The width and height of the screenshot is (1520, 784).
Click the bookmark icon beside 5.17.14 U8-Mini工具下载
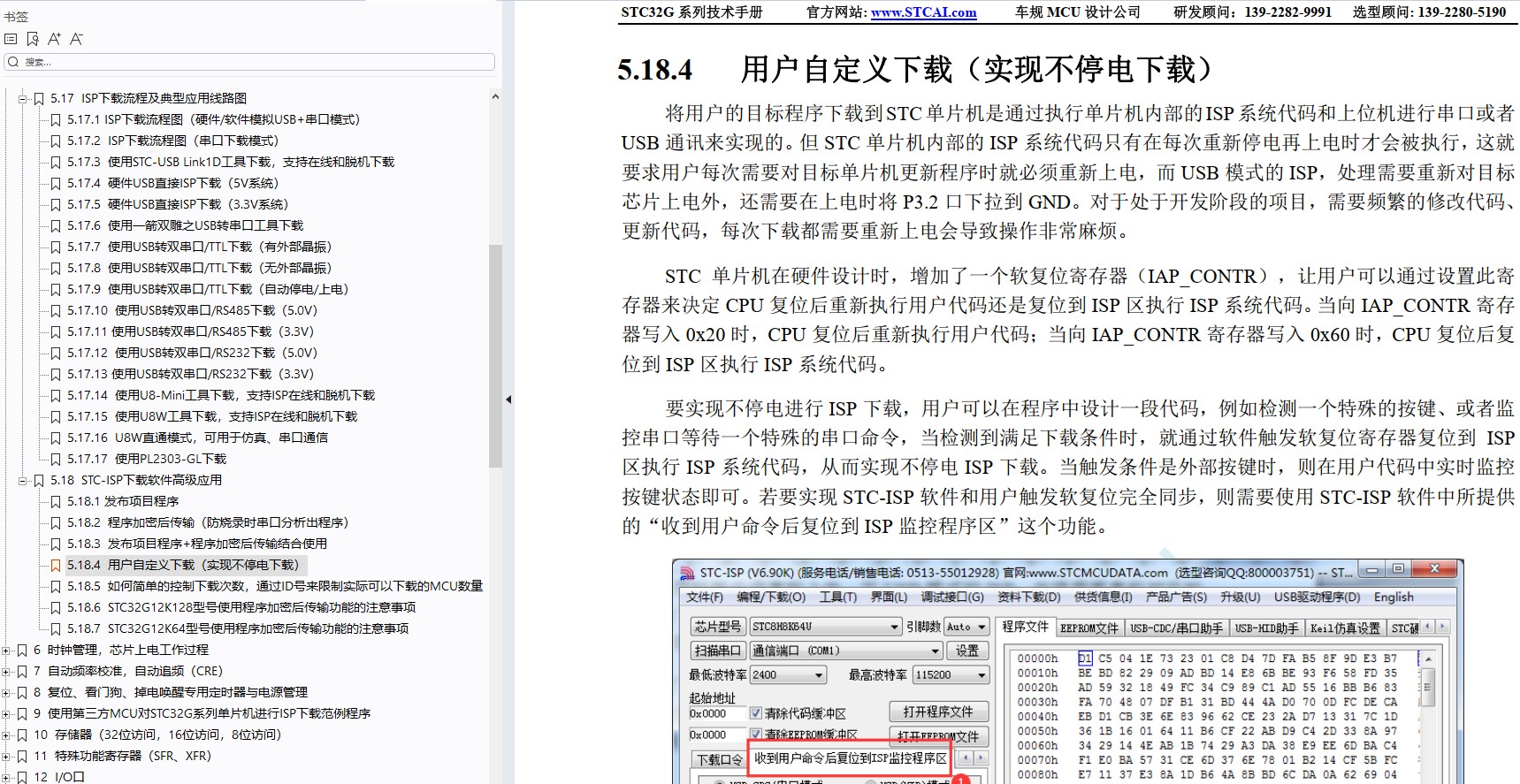pos(56,396)
